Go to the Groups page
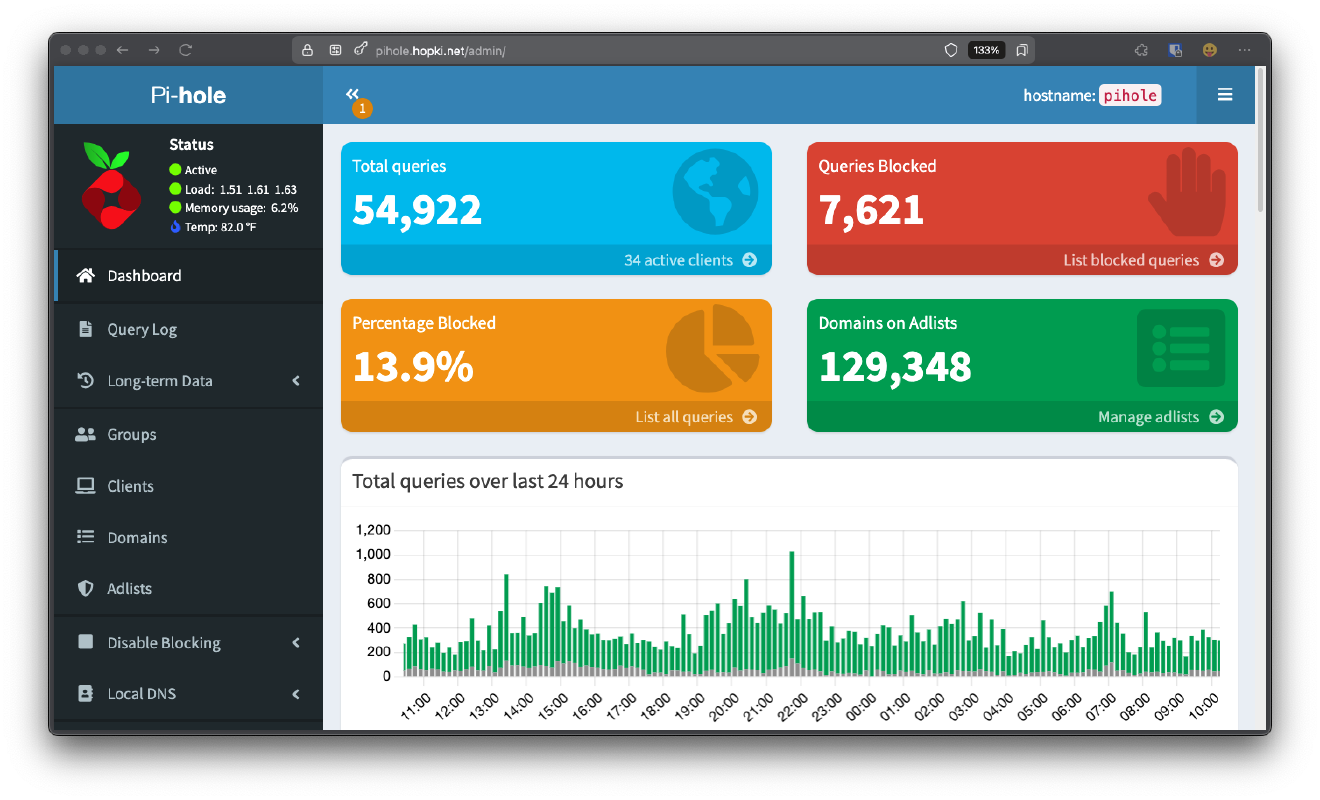Image resolution: width=1320 pixels, height=800 pixels. [132, 434]
